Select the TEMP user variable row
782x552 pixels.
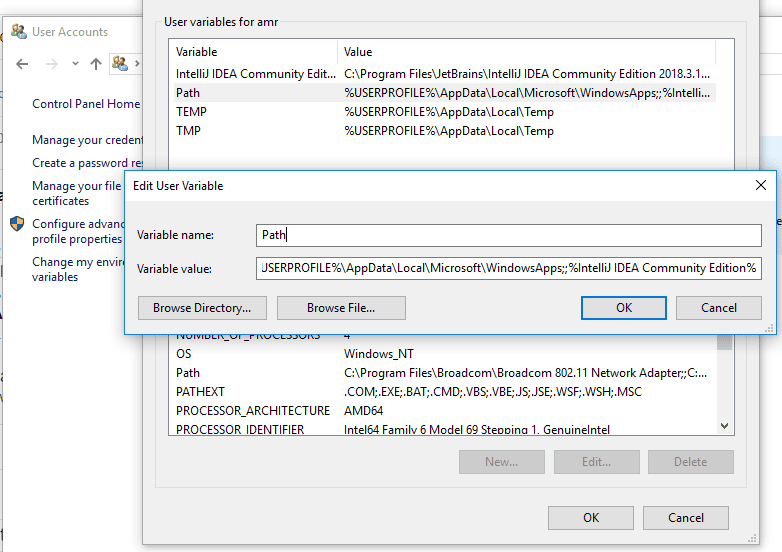[444, 112]
